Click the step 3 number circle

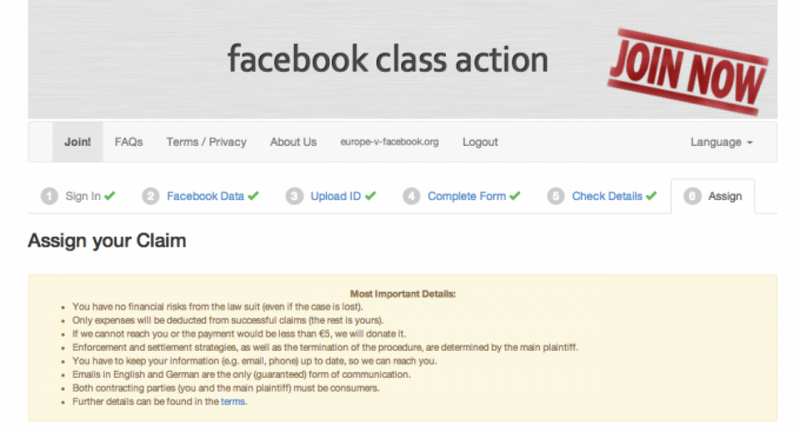(294, 196)
